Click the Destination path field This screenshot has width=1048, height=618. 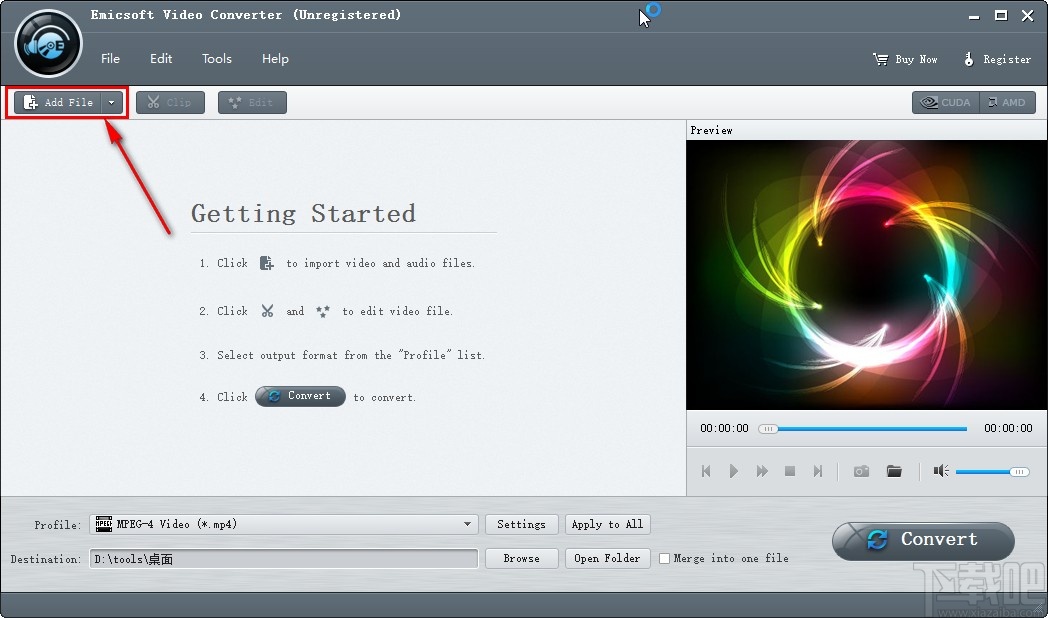[x=283, y=559]
